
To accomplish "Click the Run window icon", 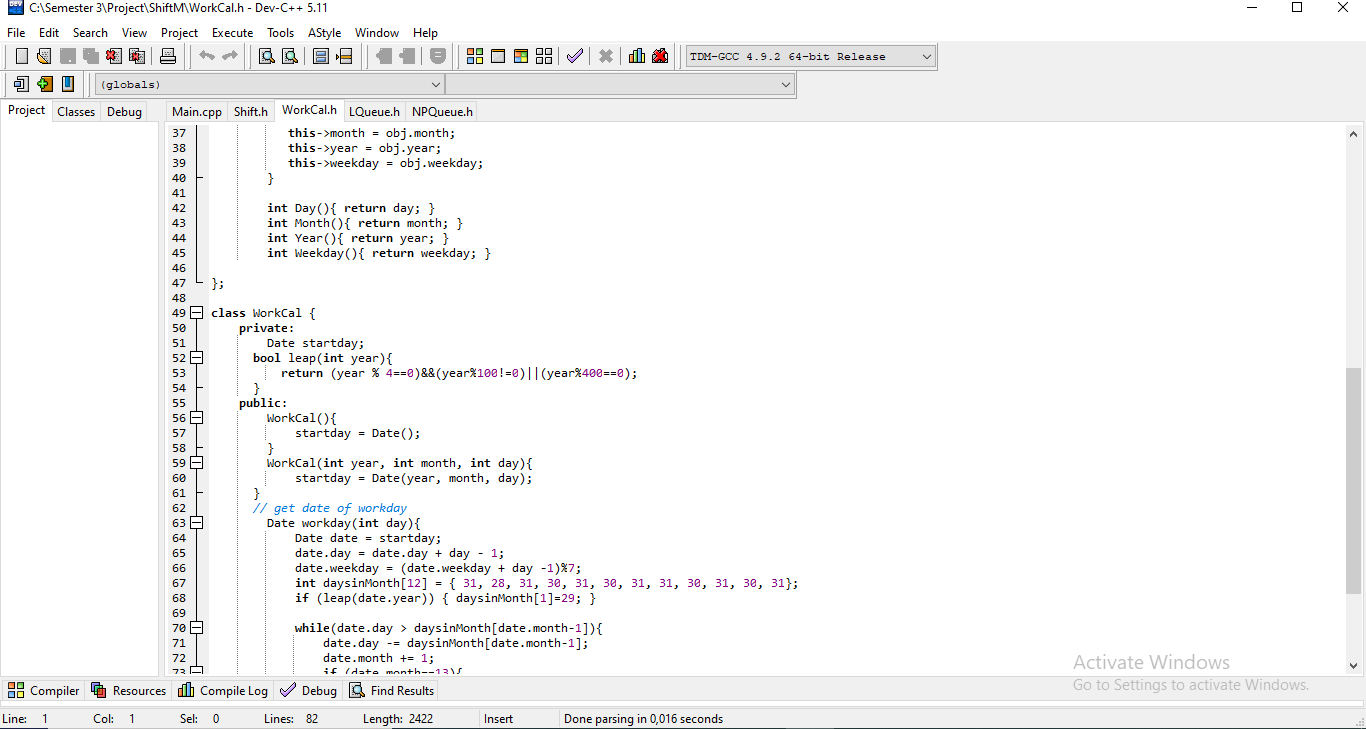I will tap(498, 56).
